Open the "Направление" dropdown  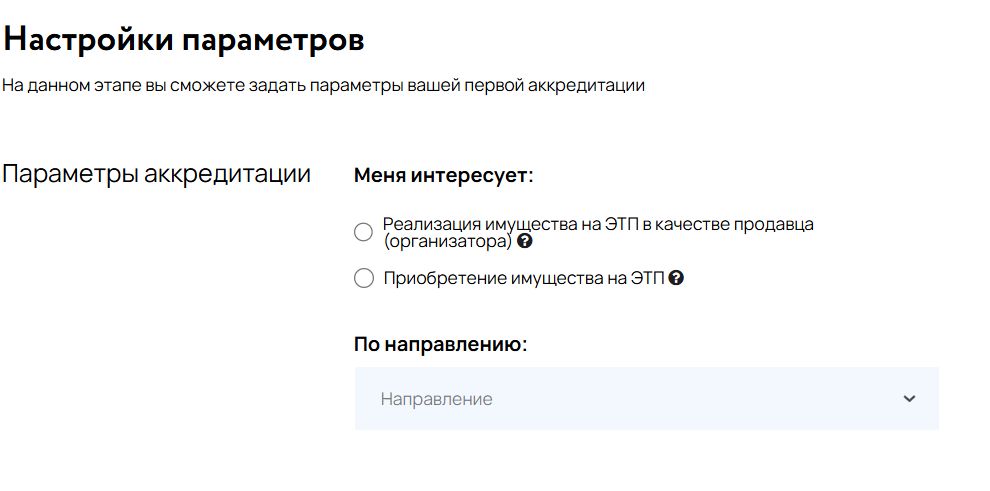coord(647,399)
